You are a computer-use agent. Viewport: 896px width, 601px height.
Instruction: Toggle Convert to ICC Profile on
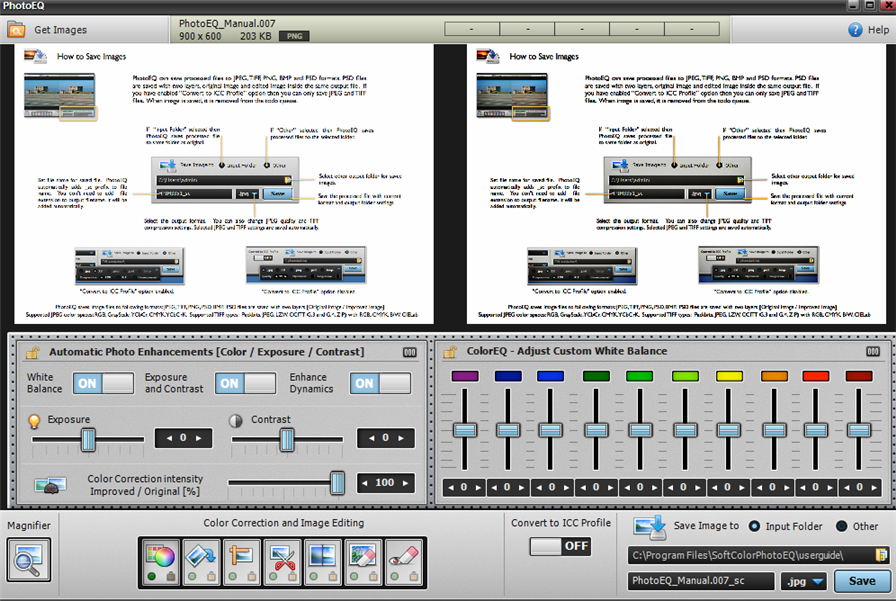(x=560, y=546)
